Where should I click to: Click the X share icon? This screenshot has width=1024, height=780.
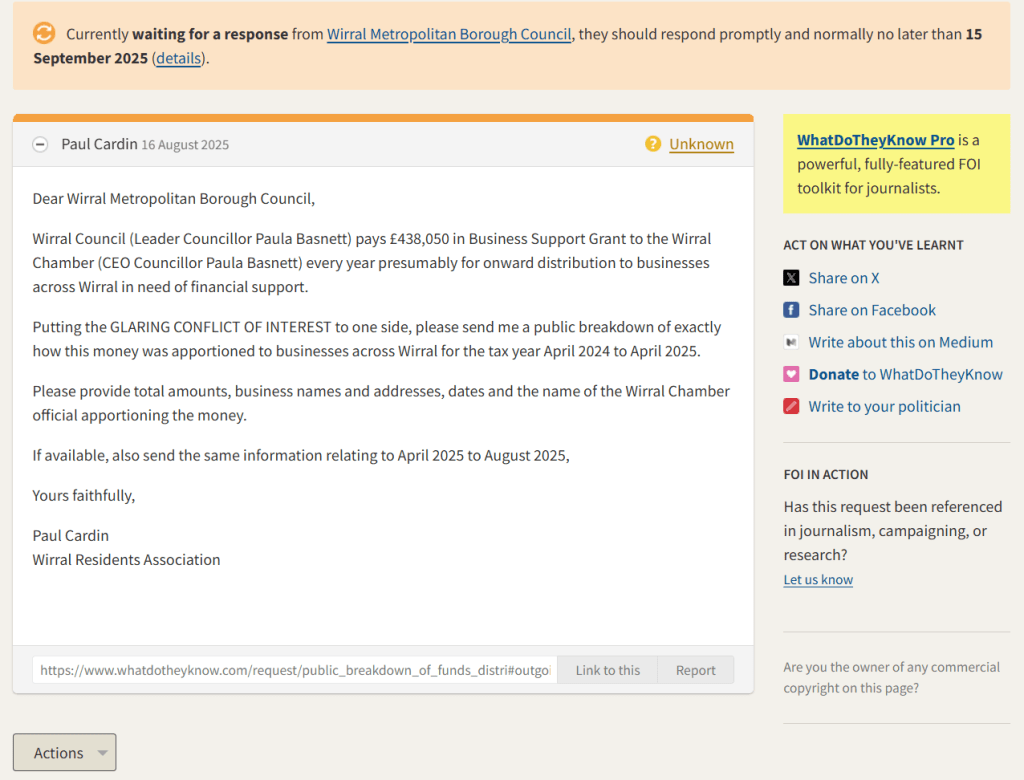pyautogui.click(x=791, y=278)
